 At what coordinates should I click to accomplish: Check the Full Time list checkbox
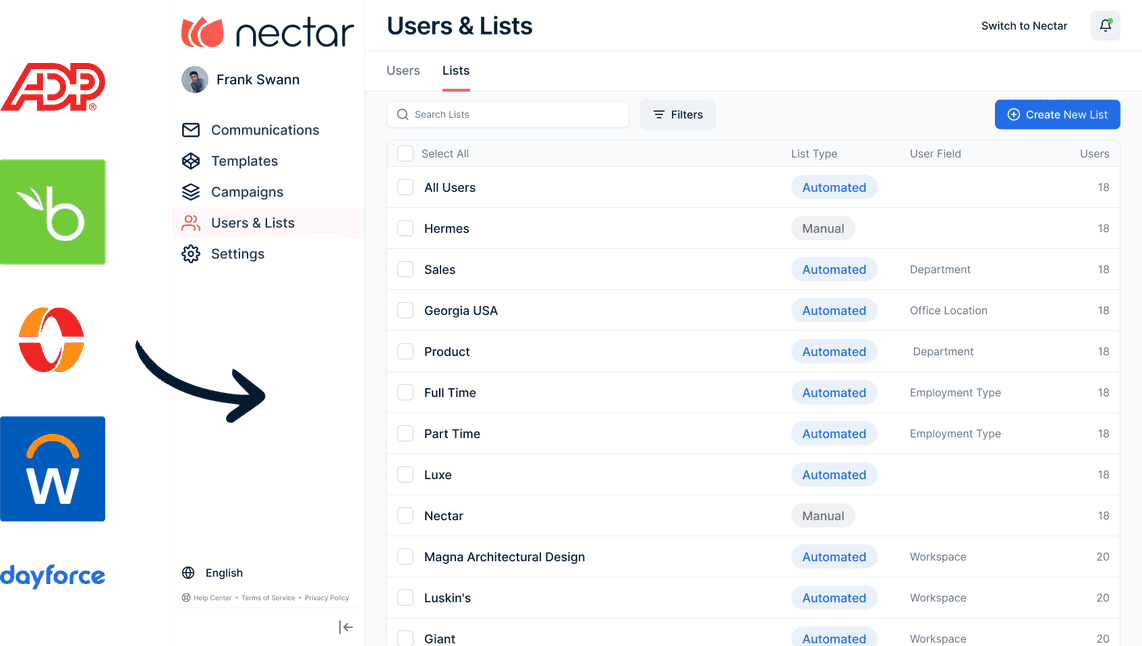click(406, 393)
